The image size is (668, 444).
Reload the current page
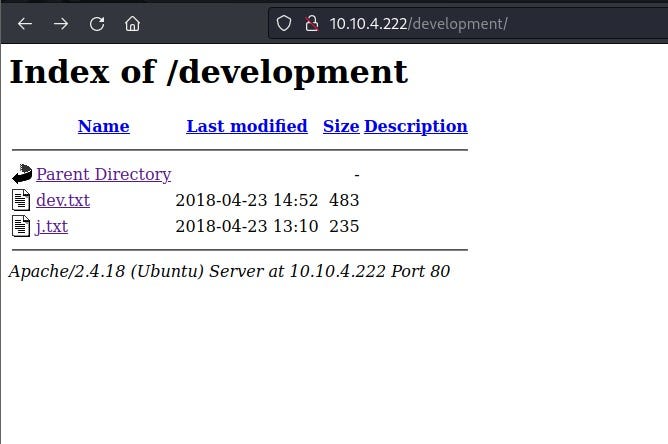coord(97,23)
